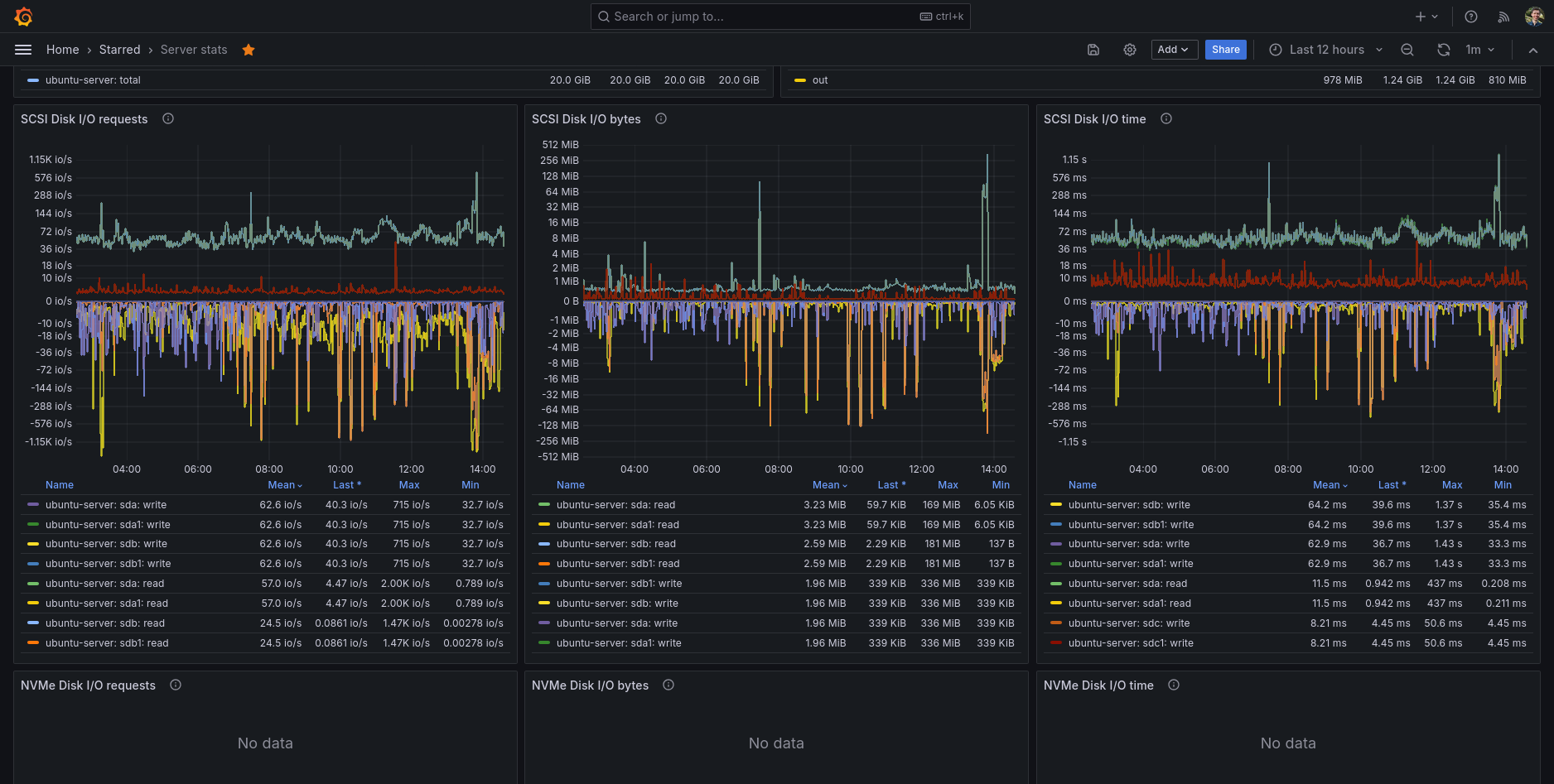Toggle ubuntu-server: sdc: write series in time legend
The height and width of the screenshot is (784, 1554).
tap(1129, 623)
